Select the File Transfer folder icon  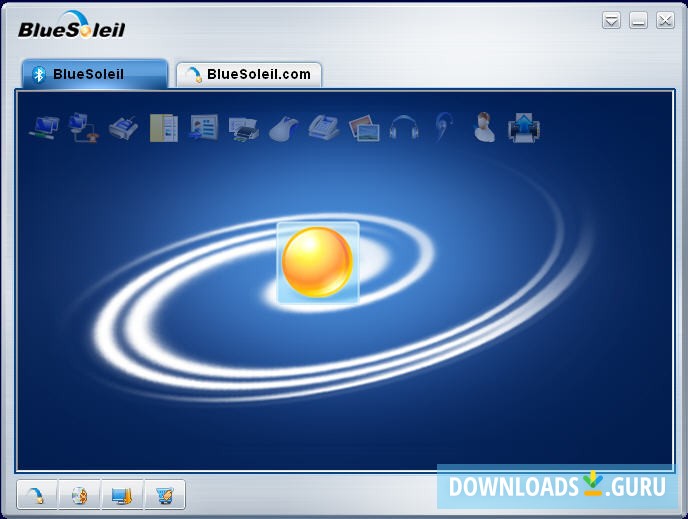pyautogui.click(x=164, y=128)
